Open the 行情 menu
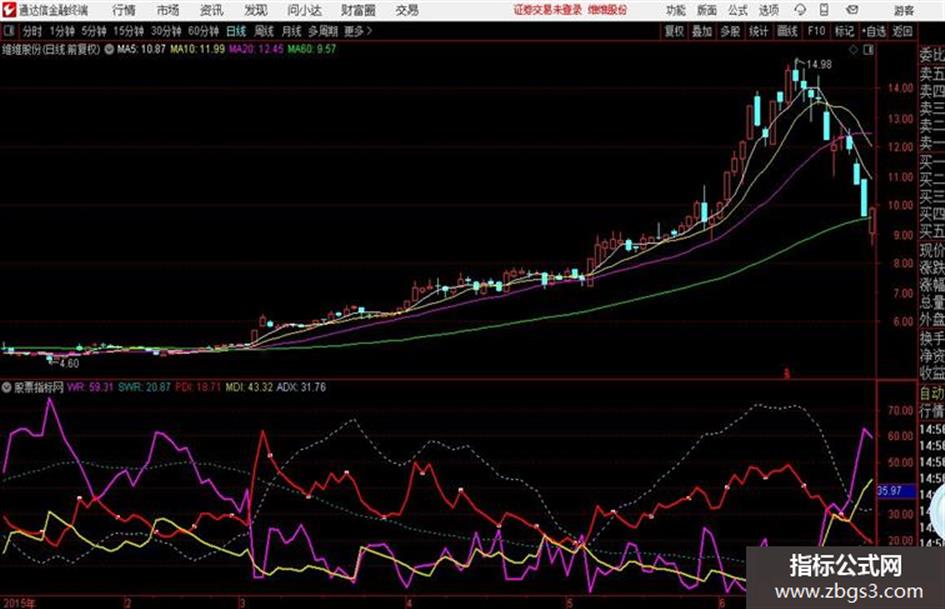Viewport: 945px width, 609px height. [x=124, y=10]
